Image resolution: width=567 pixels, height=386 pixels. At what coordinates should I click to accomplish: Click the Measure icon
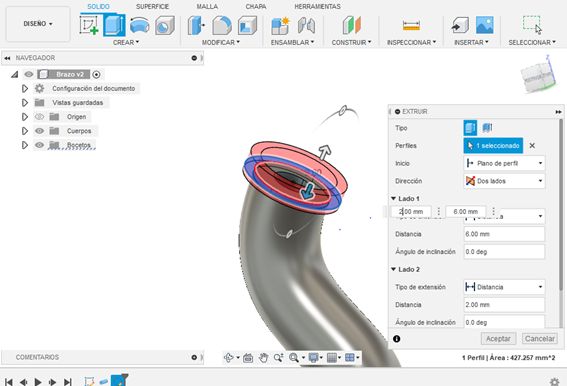click(x=411, y=25)
